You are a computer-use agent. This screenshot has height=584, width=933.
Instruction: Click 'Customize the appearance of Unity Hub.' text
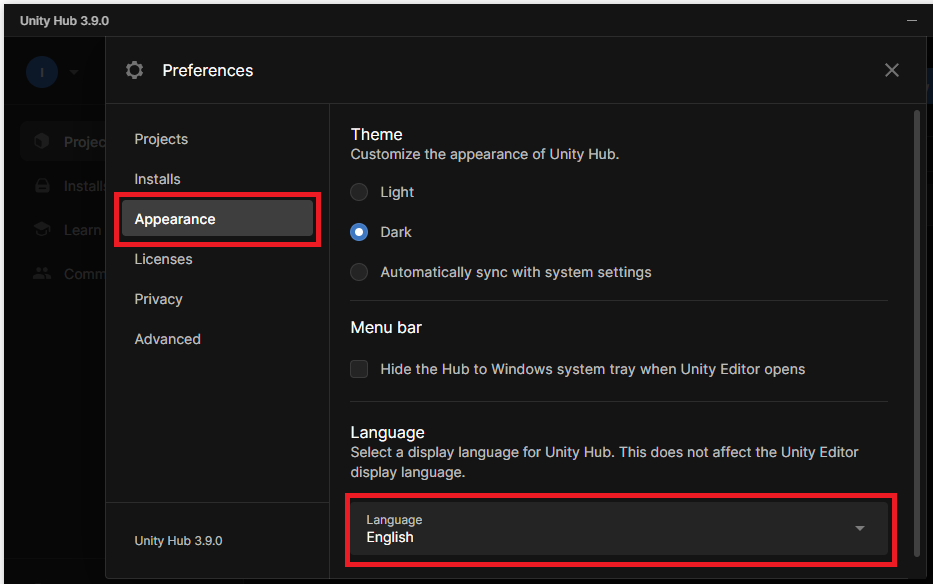pyautogui.click(x=485, y=154)
